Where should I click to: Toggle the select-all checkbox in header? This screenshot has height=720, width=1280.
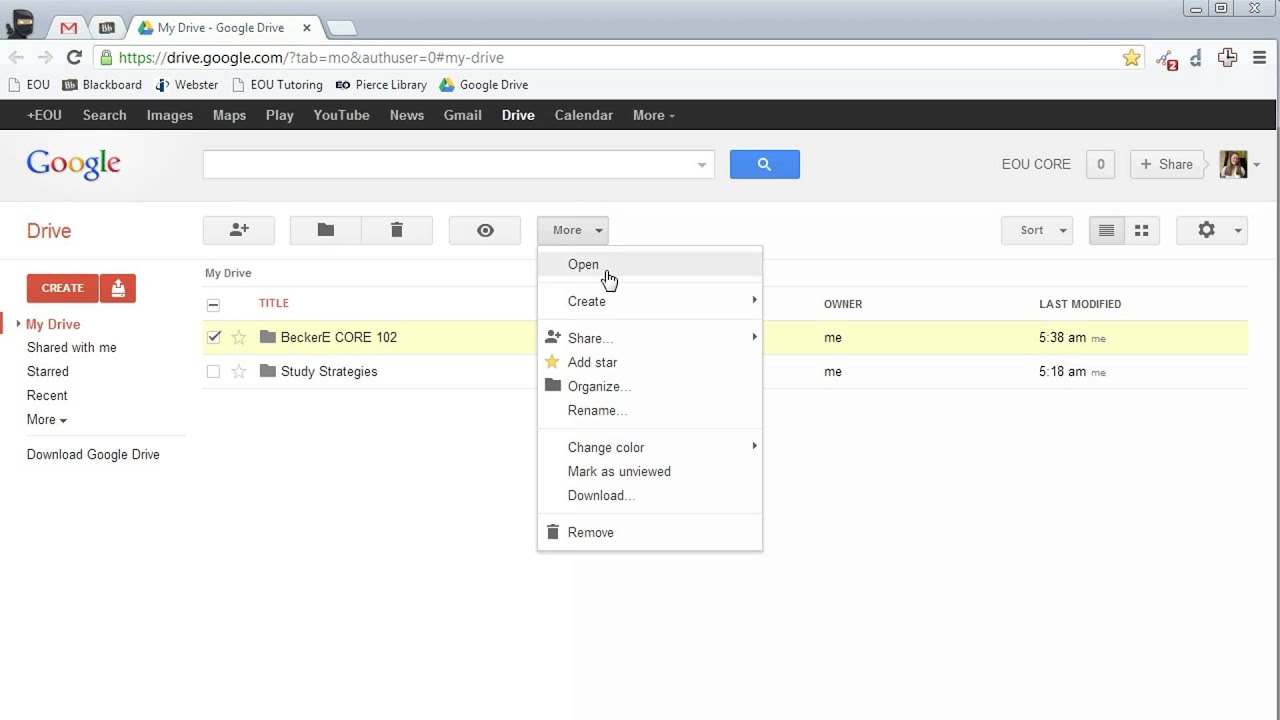[x=213, y=304]
